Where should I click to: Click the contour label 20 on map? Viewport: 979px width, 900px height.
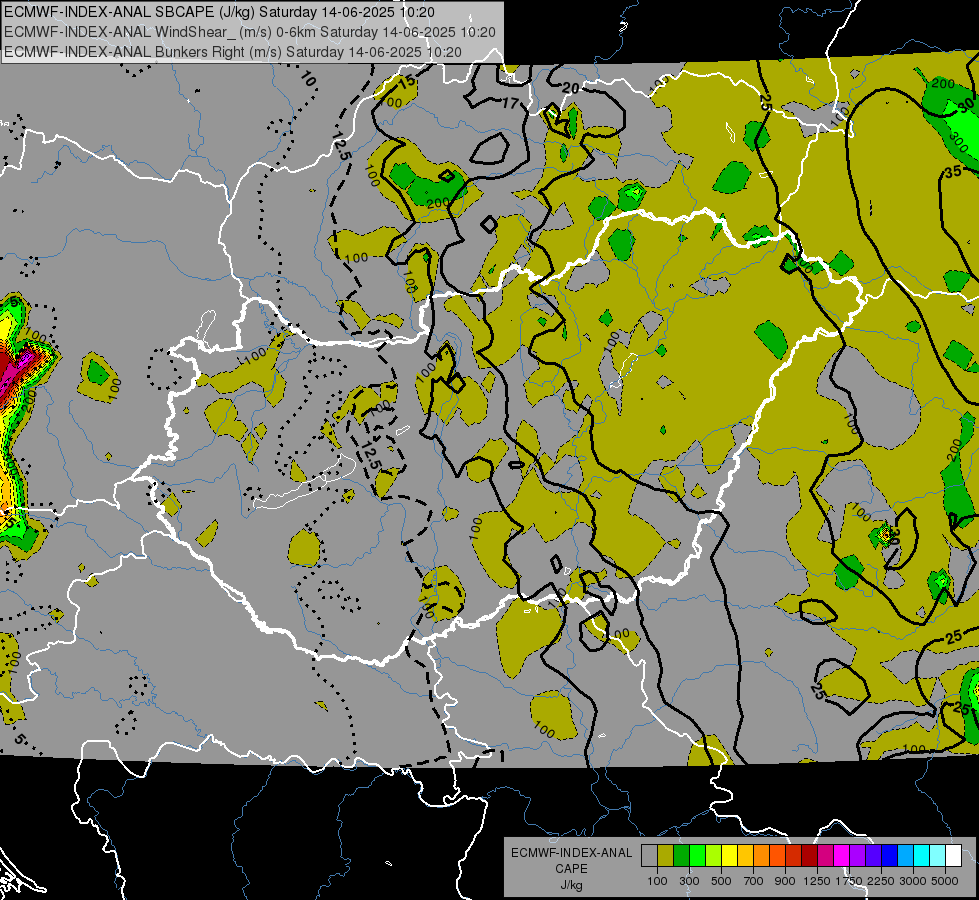tap(570, 88)
